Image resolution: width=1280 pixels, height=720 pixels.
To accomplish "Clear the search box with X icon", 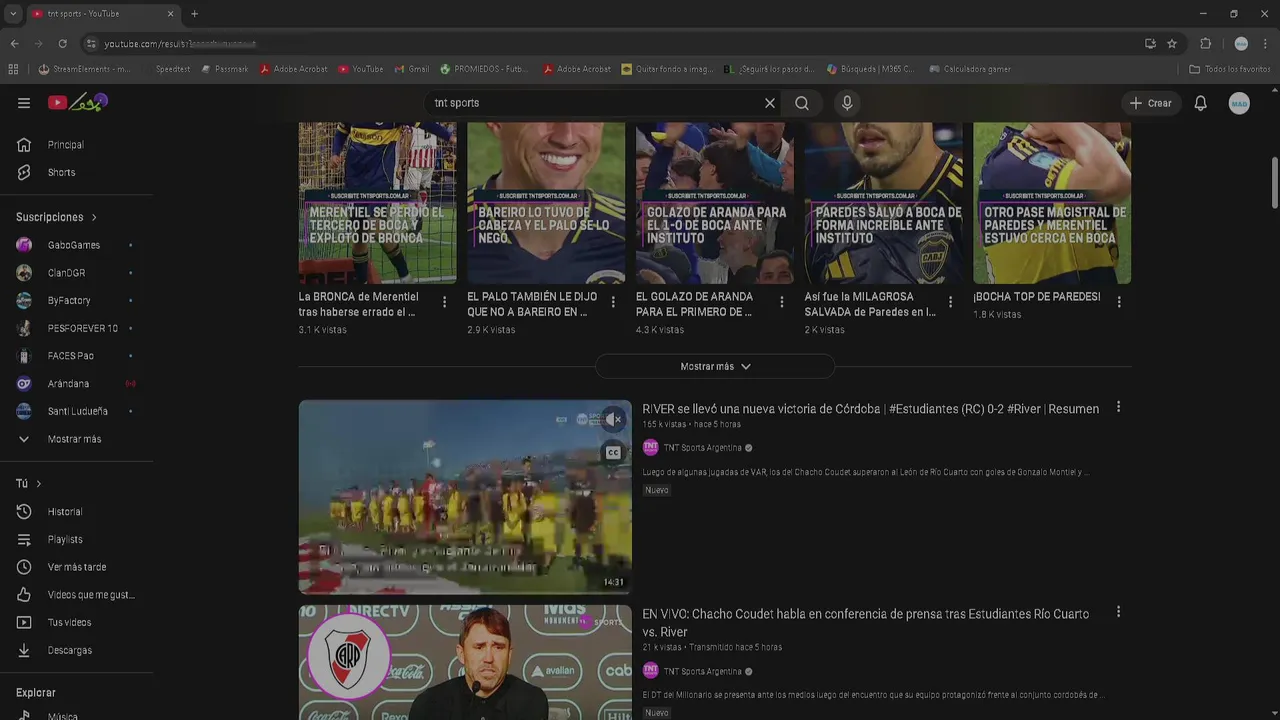I will [770, 103].
